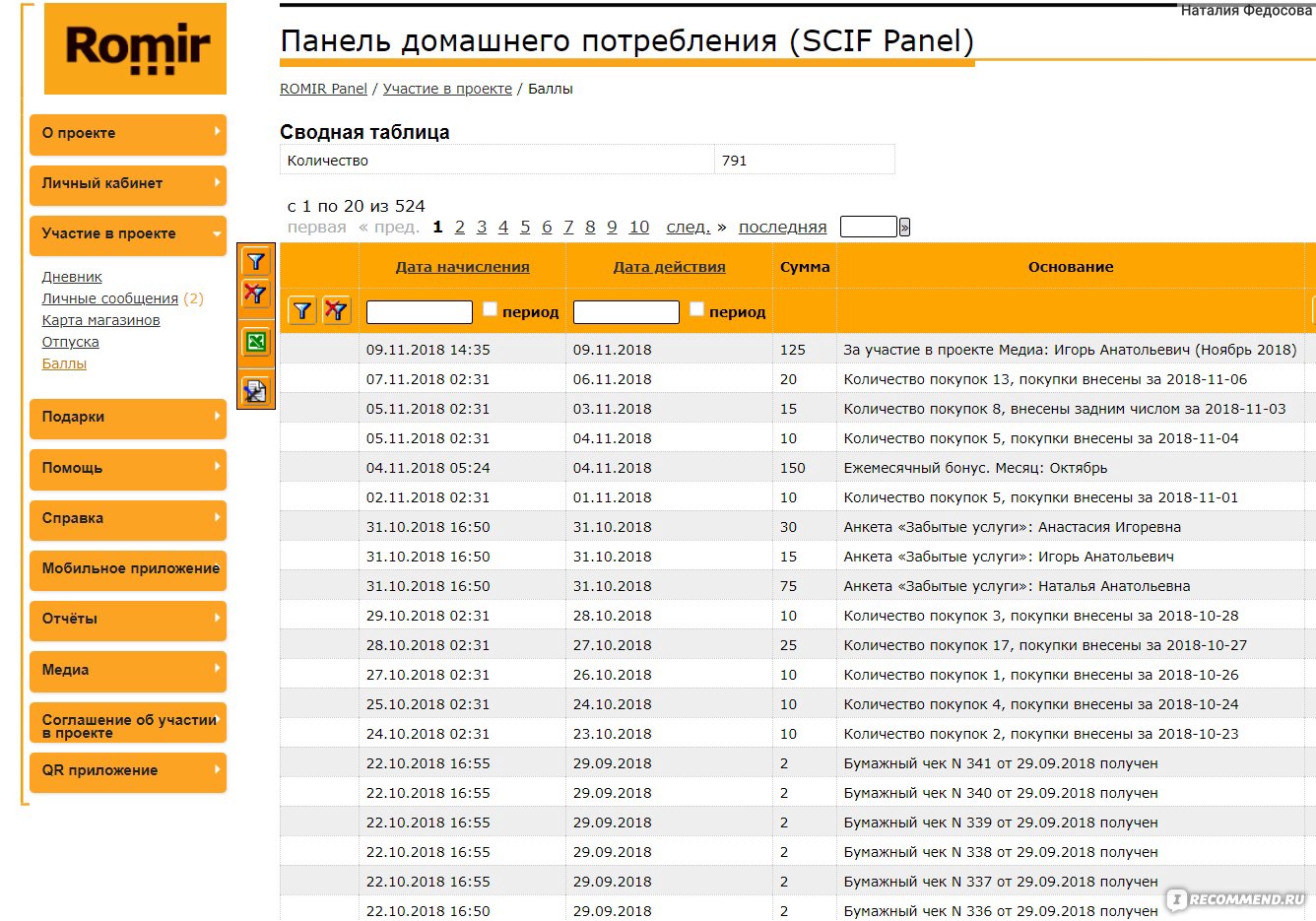The image size is (1316, 921).
Task: Open Личные сообщения link
Action: (x=110, y=298)
